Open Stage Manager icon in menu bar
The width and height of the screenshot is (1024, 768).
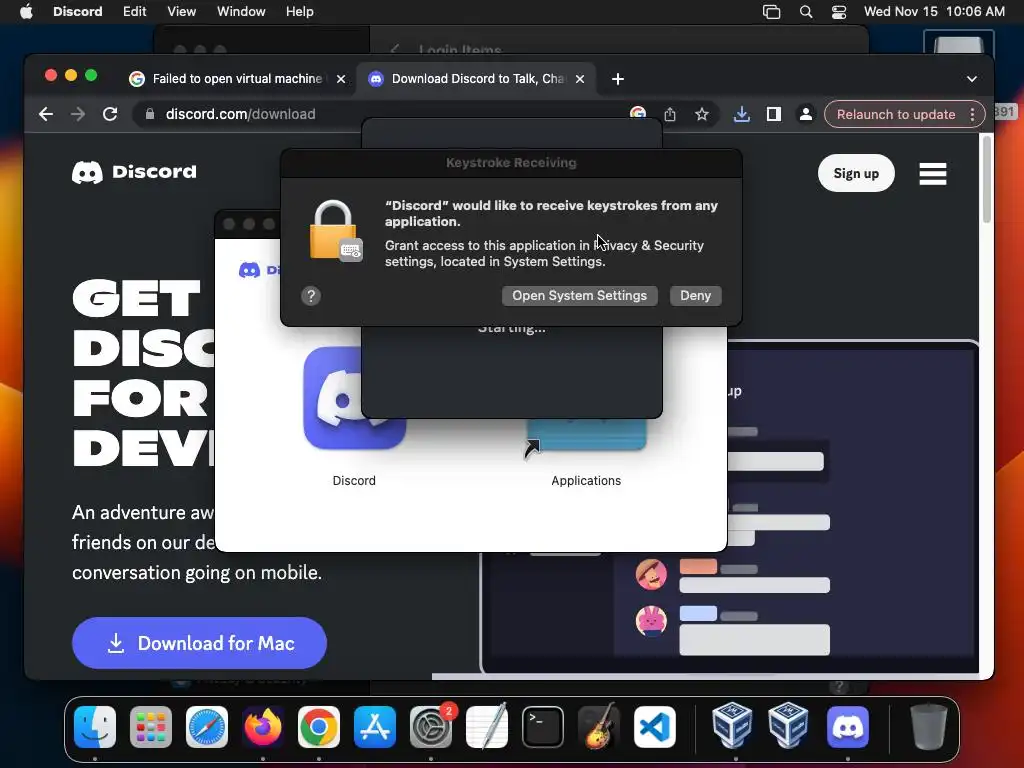771,12
